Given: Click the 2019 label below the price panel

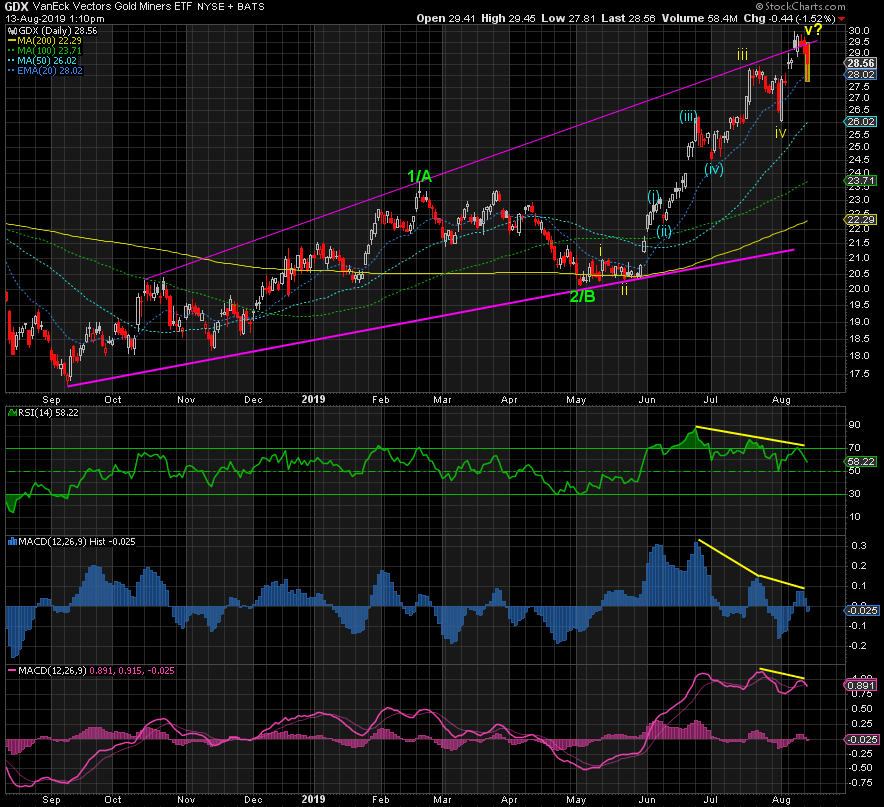Looking at the screenshot, I should coord(313,399).
